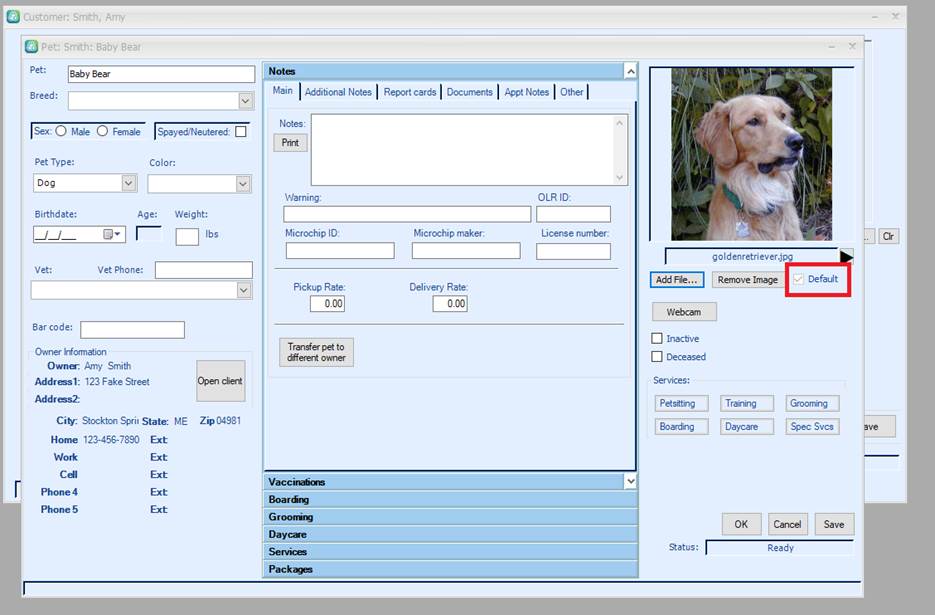Expand the Vaccinations section
Viewport: 935px width, 615px height.
click(629, 482)
